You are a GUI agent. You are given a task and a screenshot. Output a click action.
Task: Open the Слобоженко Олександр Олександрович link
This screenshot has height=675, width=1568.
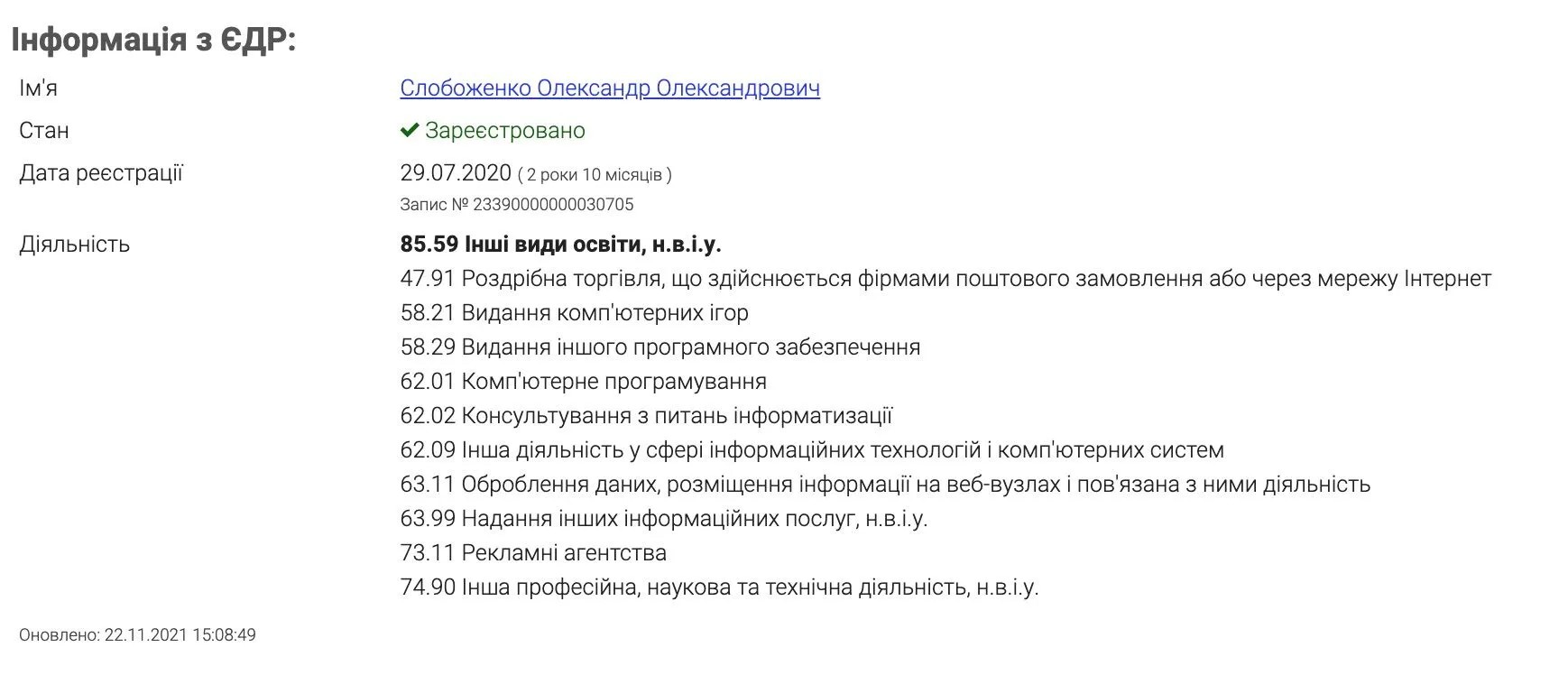[610, 88]
